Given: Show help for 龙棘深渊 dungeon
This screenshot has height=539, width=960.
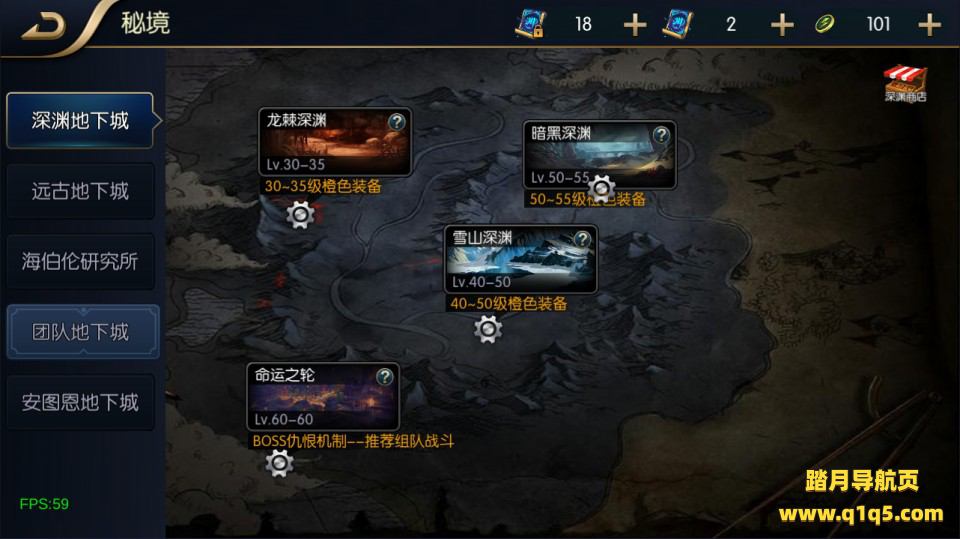Looking at the screenshot, I should coord(397,121).
